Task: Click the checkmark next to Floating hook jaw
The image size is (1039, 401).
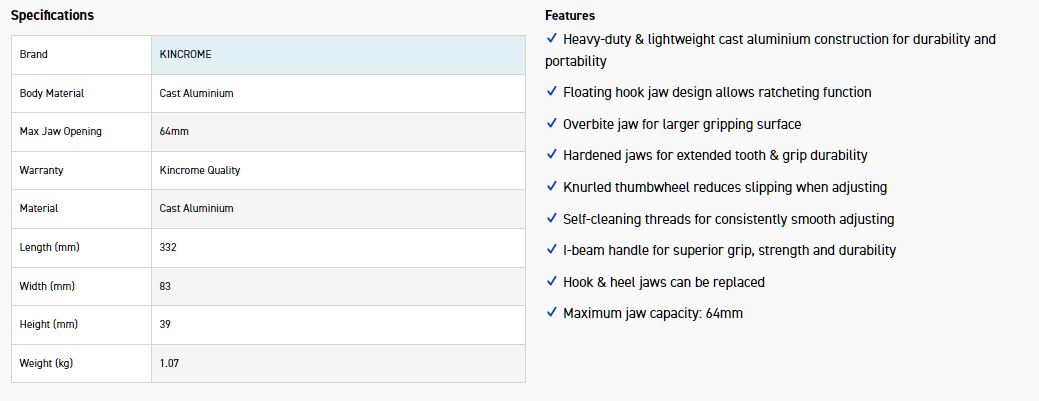Action: [552, 92]
